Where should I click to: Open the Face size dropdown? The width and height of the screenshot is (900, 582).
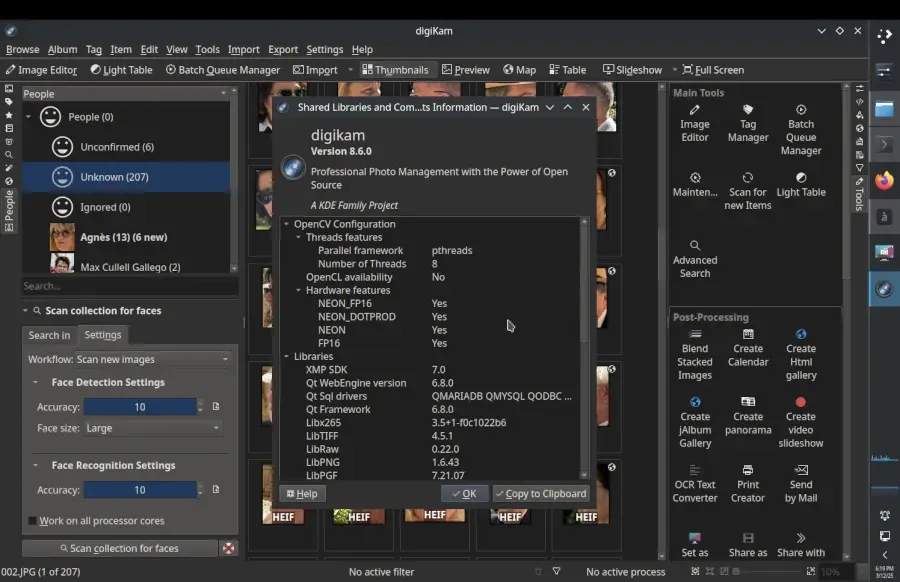pos(153,428)
